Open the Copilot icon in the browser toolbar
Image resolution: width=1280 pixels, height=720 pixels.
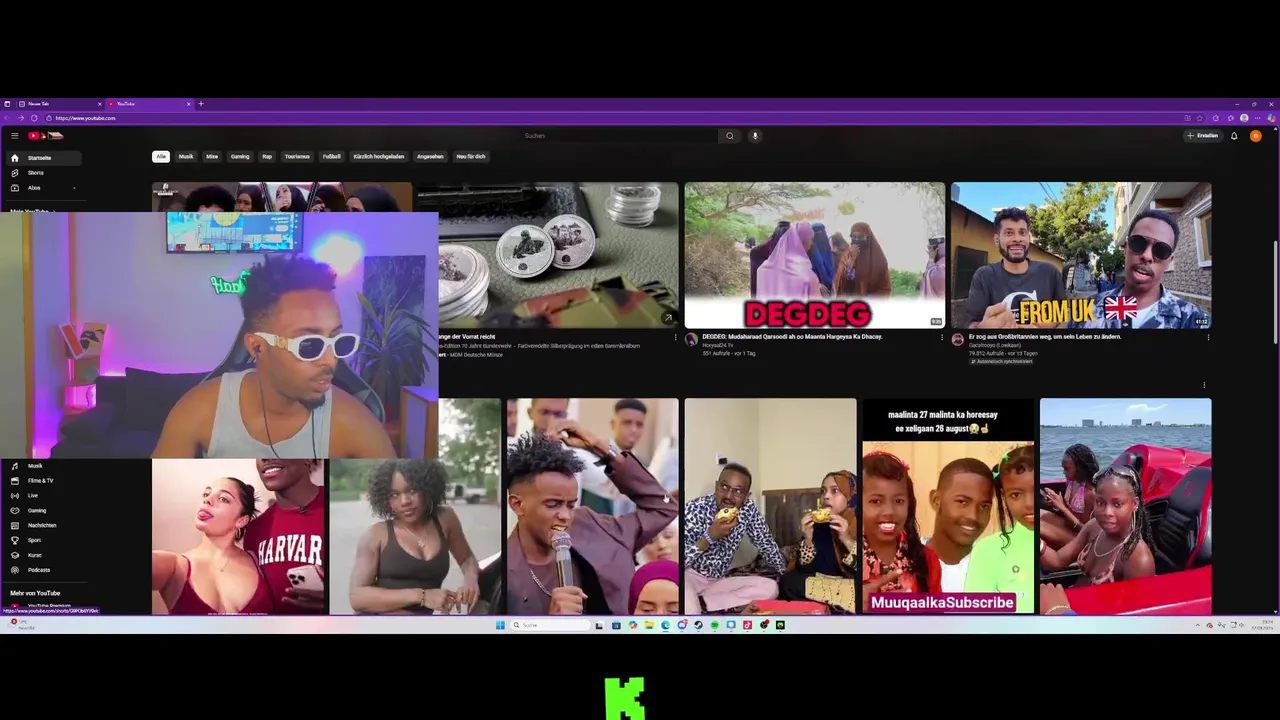click(1271, 118)
